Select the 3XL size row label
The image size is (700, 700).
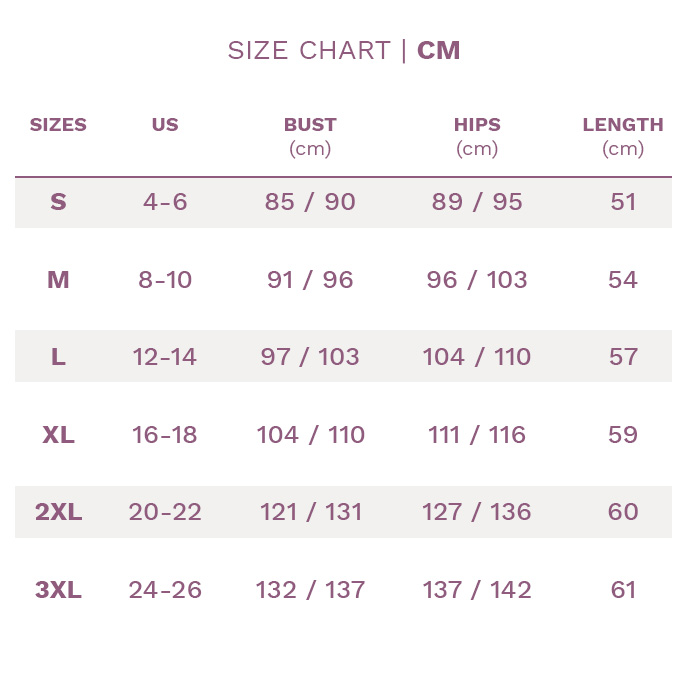[58, 590]
